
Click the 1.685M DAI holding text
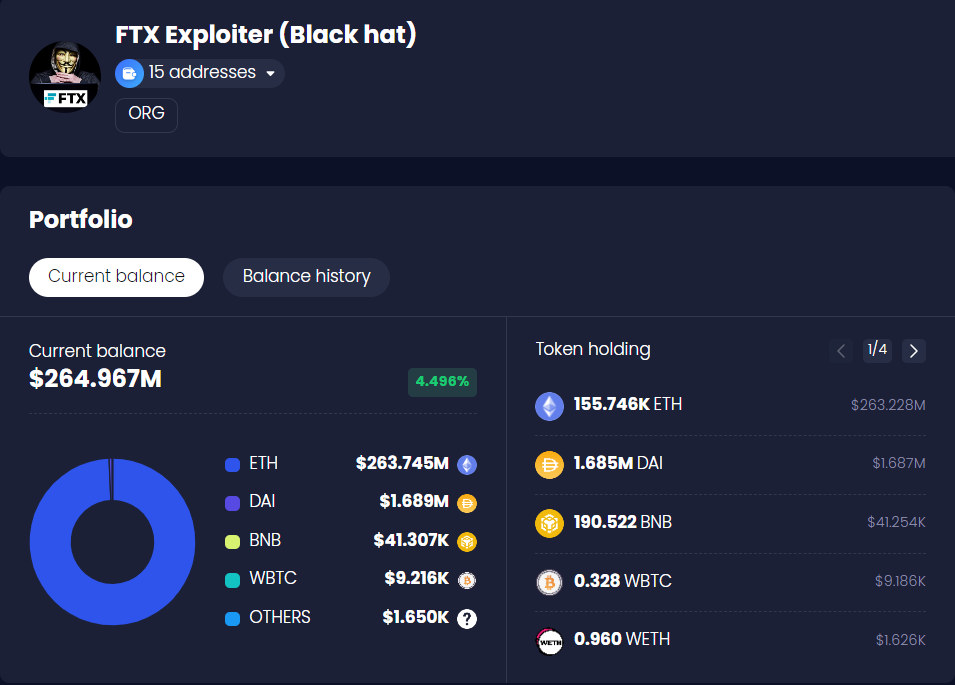point(618,463)
